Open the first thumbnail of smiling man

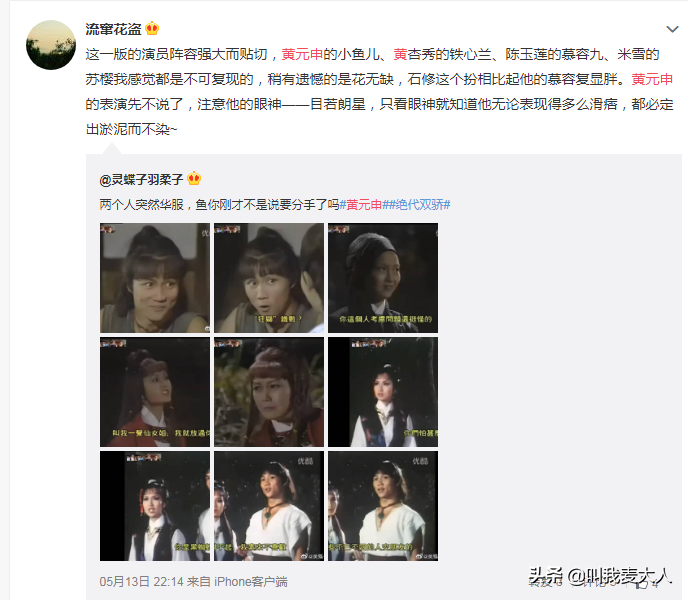pyautogui.click(x=155, y=278)
